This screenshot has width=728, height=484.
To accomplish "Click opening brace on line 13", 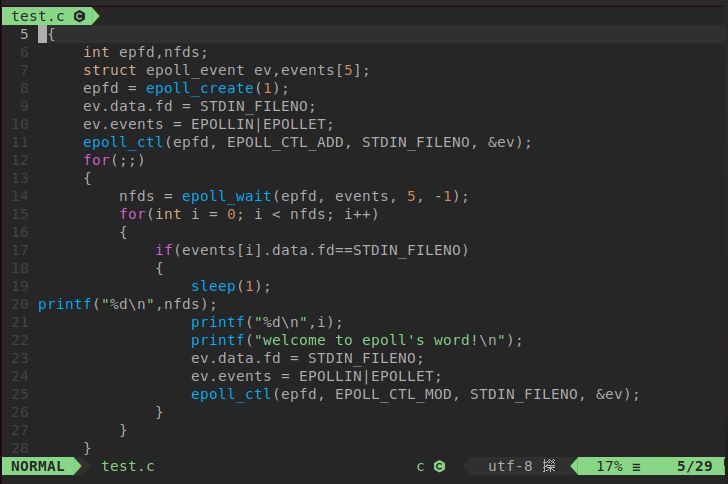I will tap(87, 178).
